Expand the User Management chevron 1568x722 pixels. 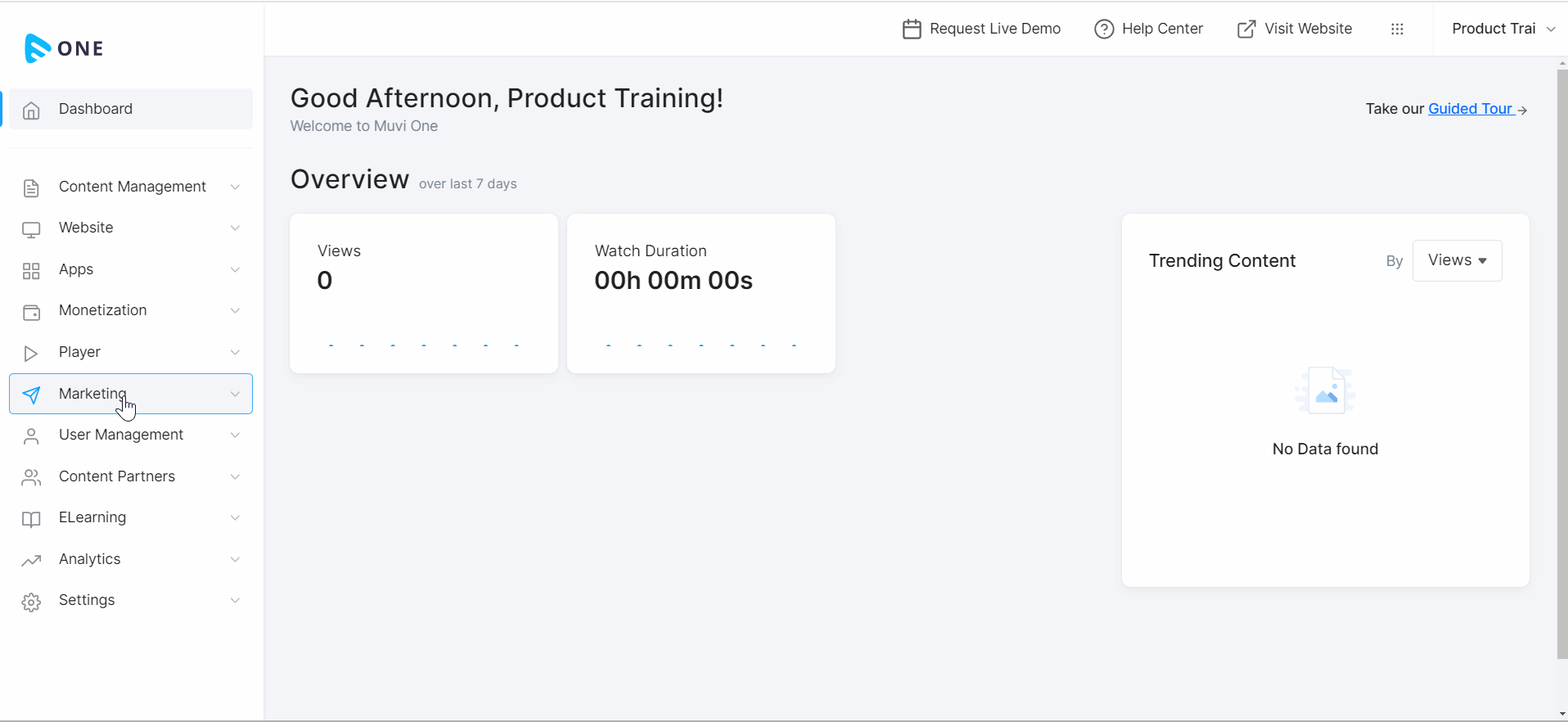[235, 435]
